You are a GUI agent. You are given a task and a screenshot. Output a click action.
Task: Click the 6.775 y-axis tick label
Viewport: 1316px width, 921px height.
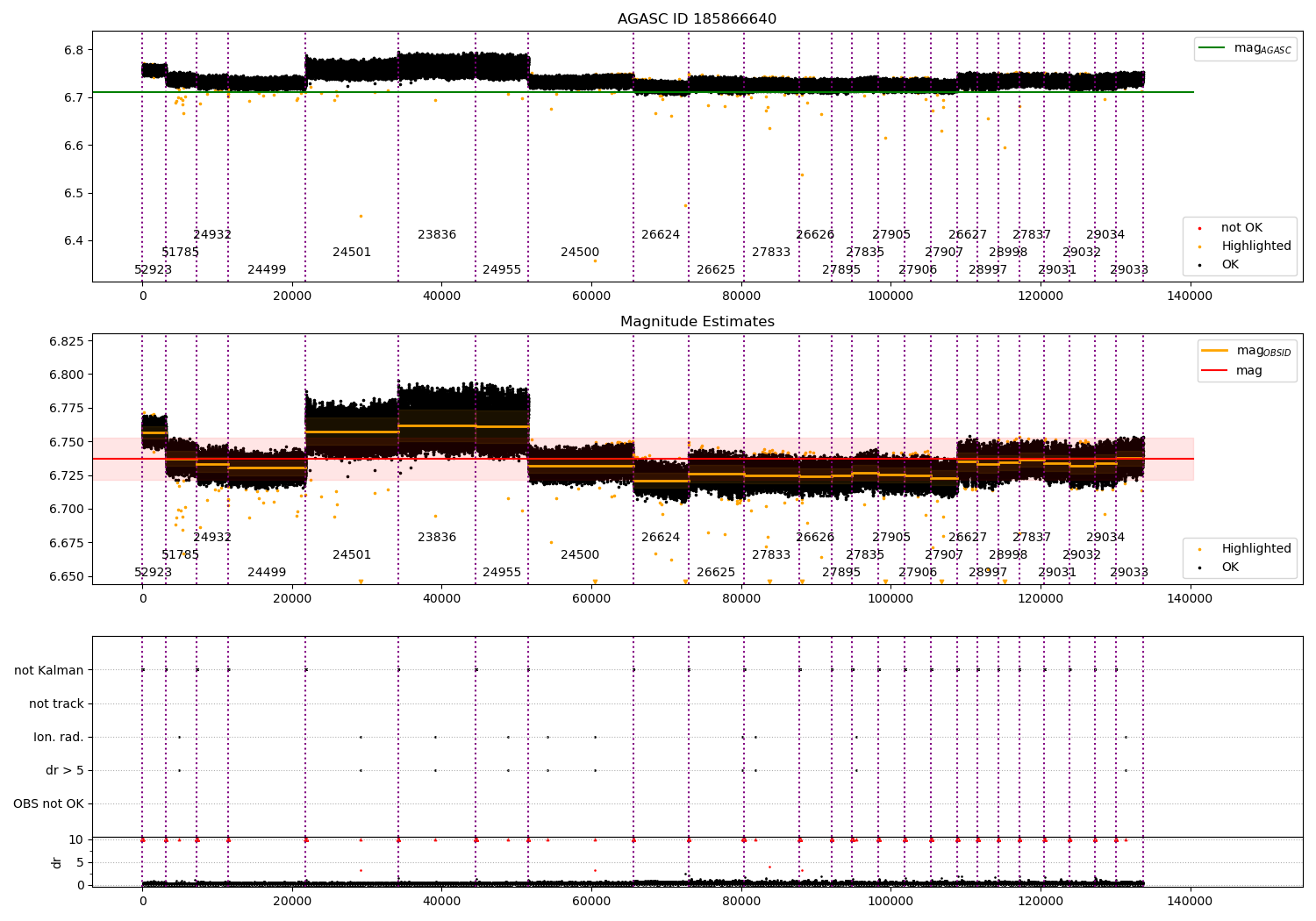tap(67, 409)
